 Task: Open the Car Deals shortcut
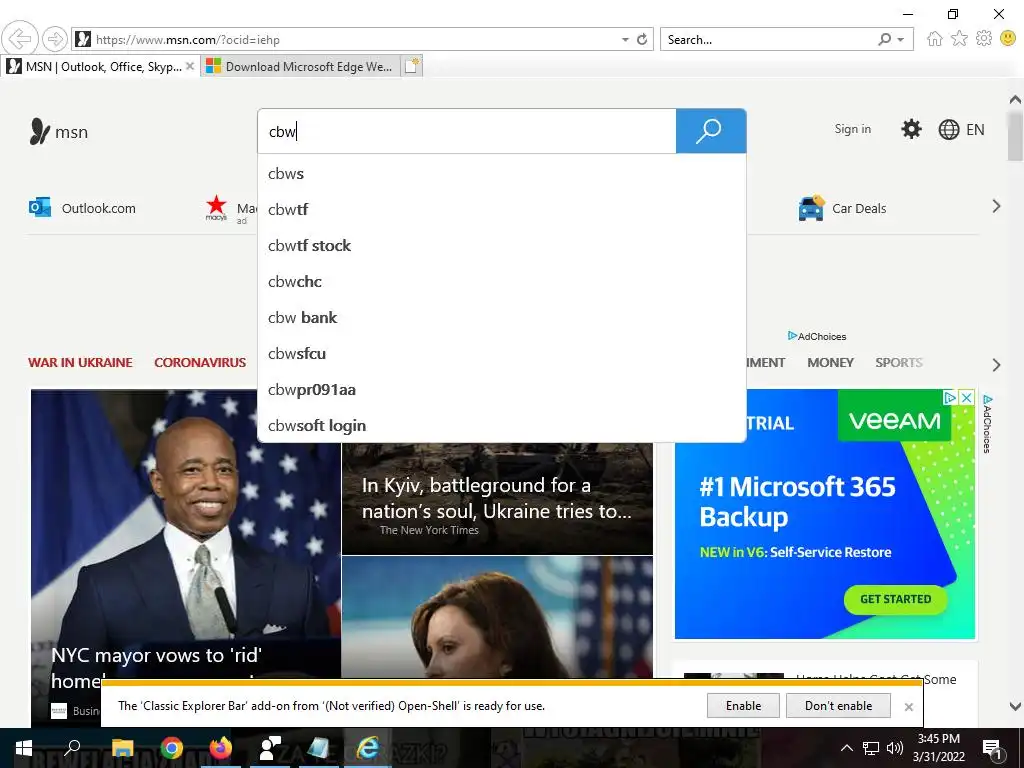point(842,208)
